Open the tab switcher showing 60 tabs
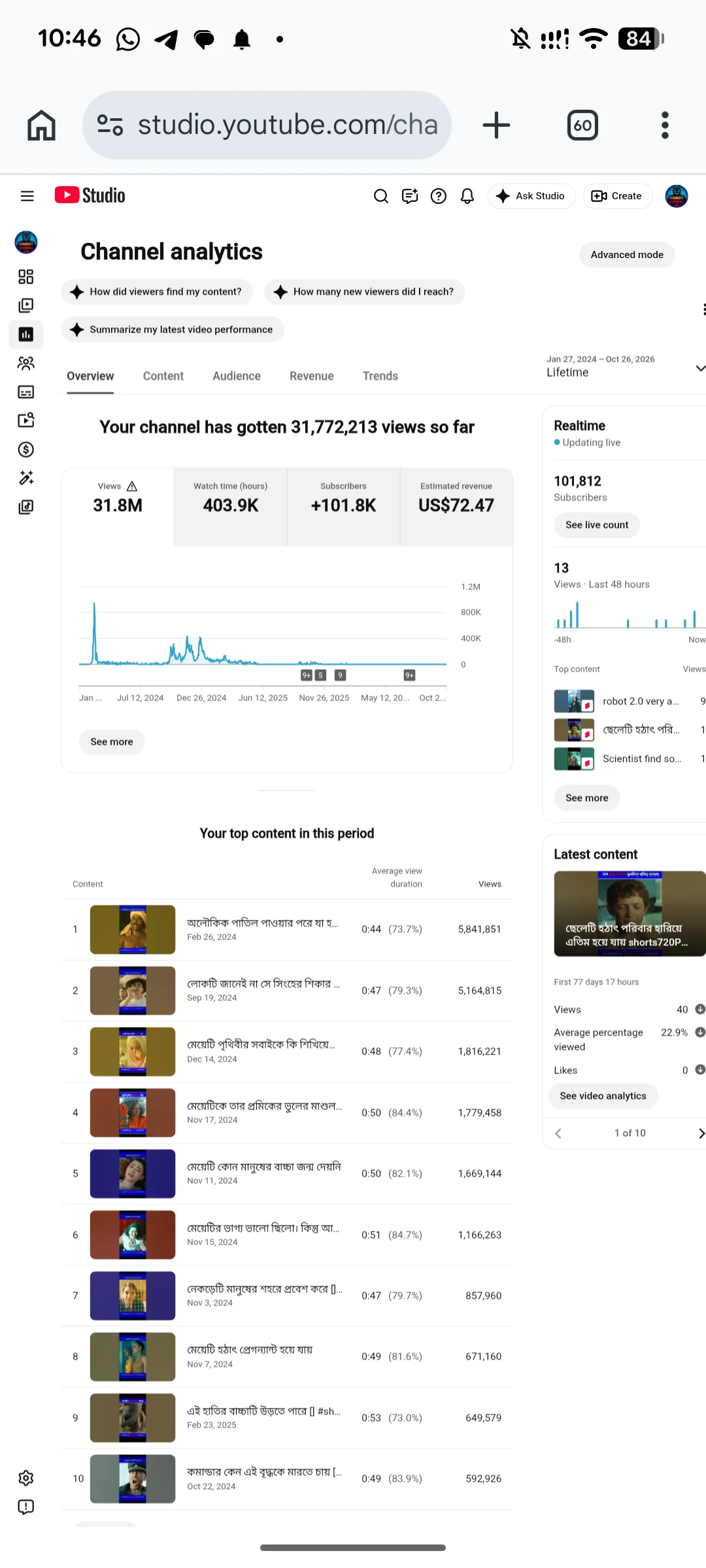This screenshot has width=706, height=1568. [x=582, y=125]
